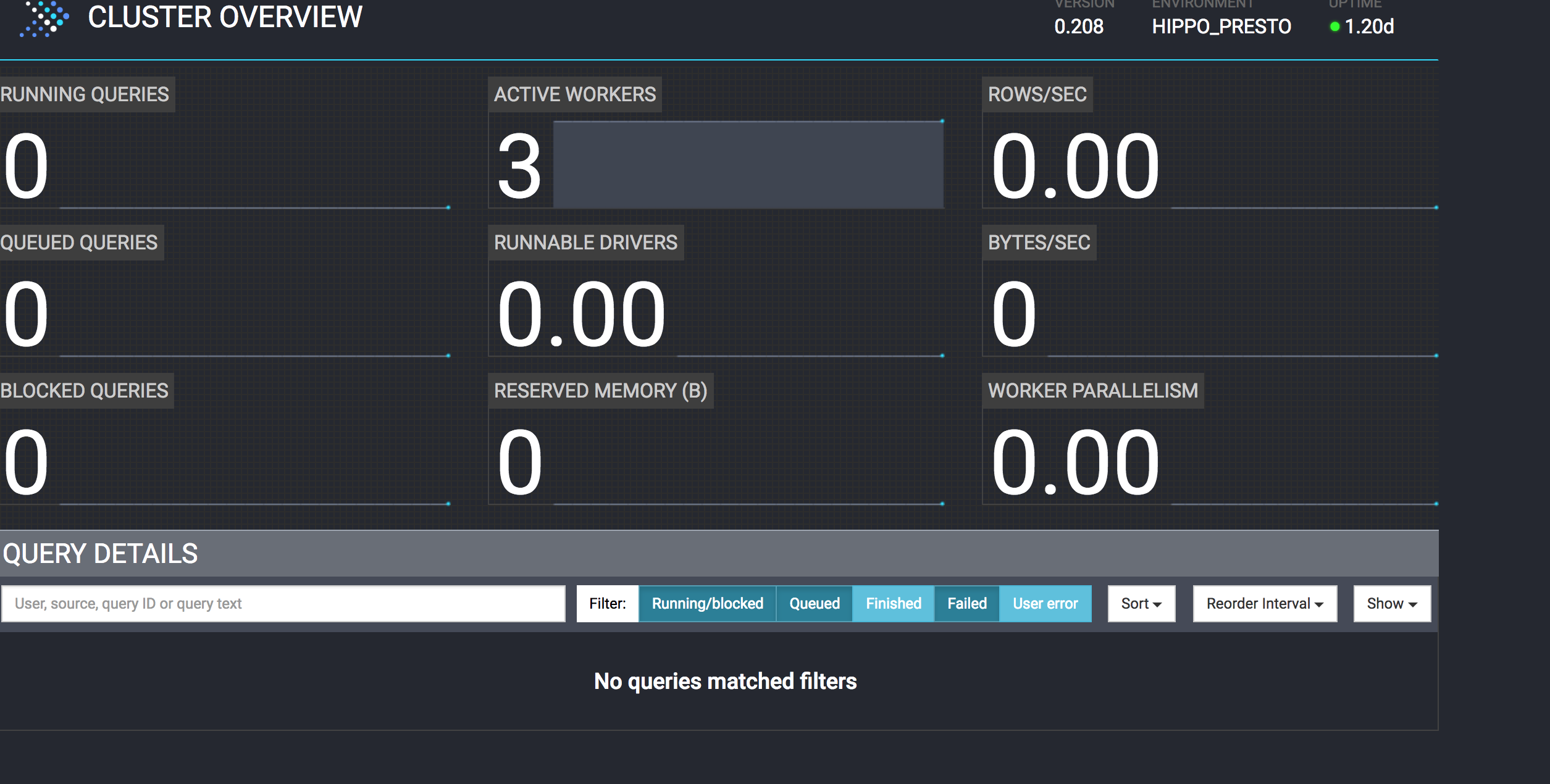Click the Worker Parallelism label
This screenshot has width=1550, height=784.
click(1092, 391)
